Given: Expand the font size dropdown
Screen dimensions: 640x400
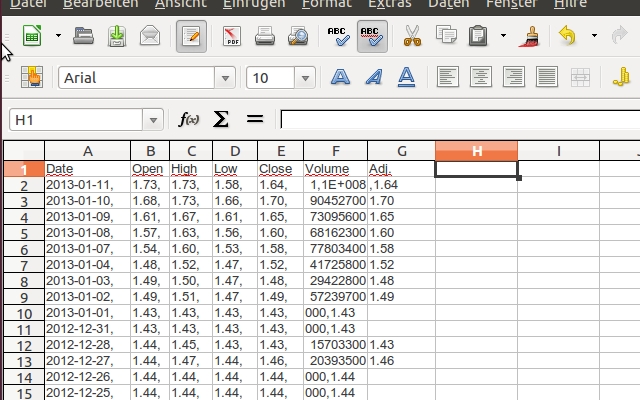Looking at the screenshot, I should click(x=311, y=78).
